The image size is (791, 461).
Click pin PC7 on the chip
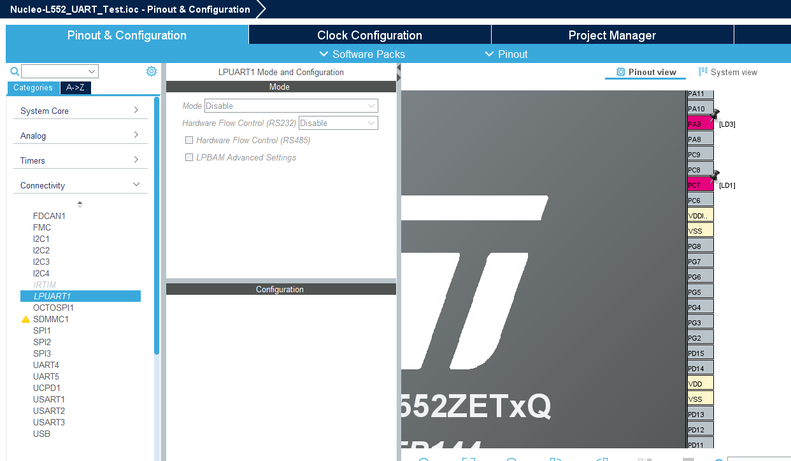pos(700,185)
